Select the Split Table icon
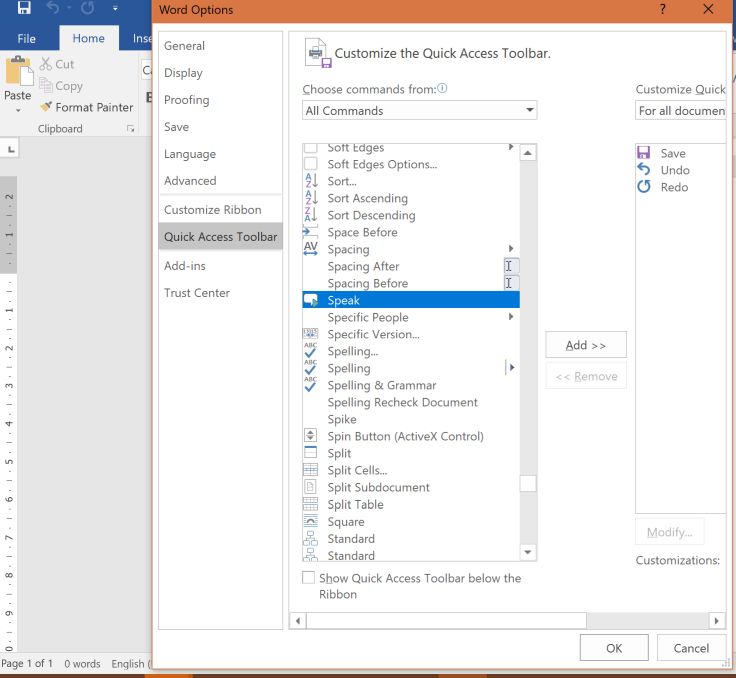The image size is (736, 678). [x=311, y=504]
